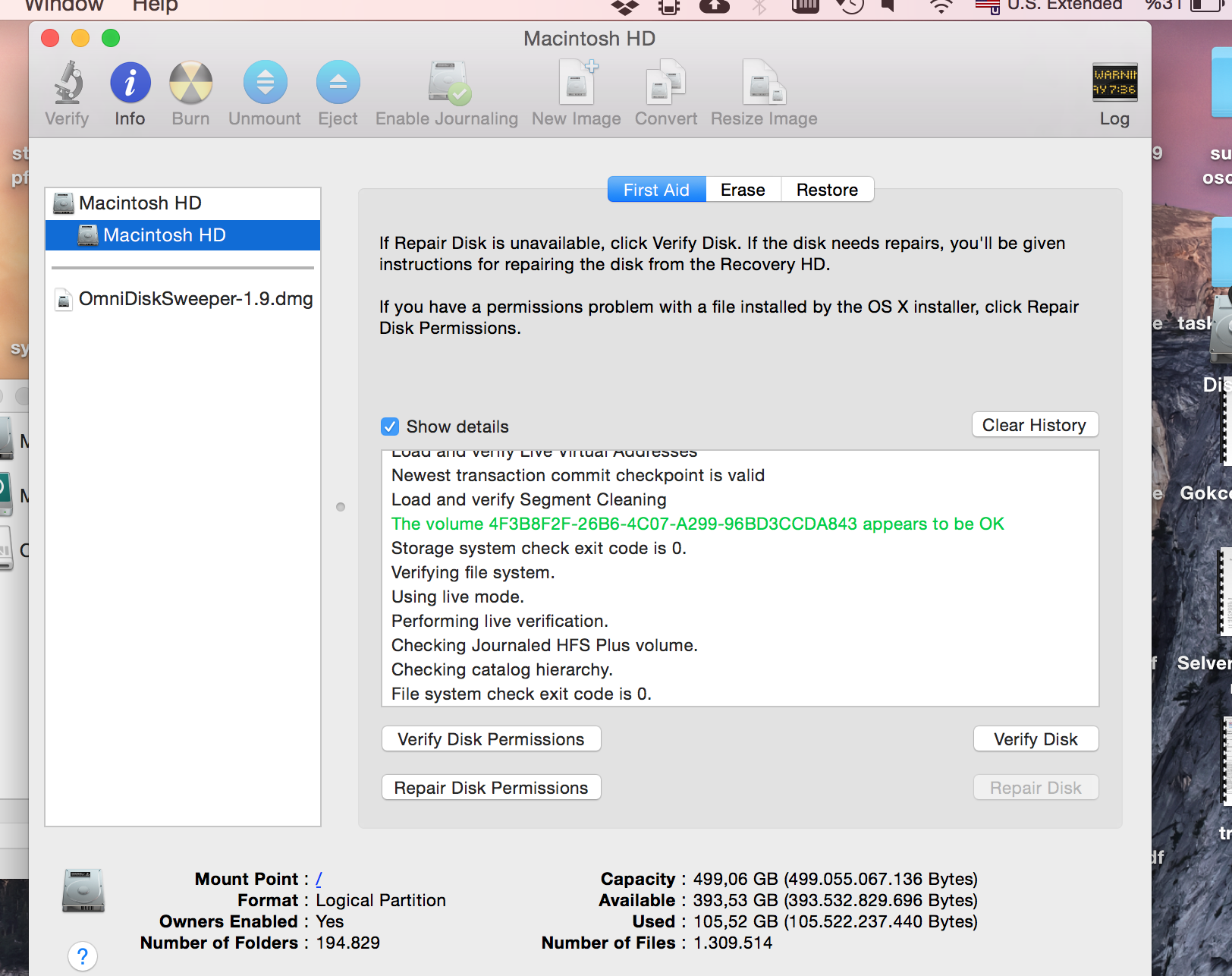The width and height of the screenshot is (1232, 976).
Task: Click the cloud upload menu bar icon
Action: (714, 6)
